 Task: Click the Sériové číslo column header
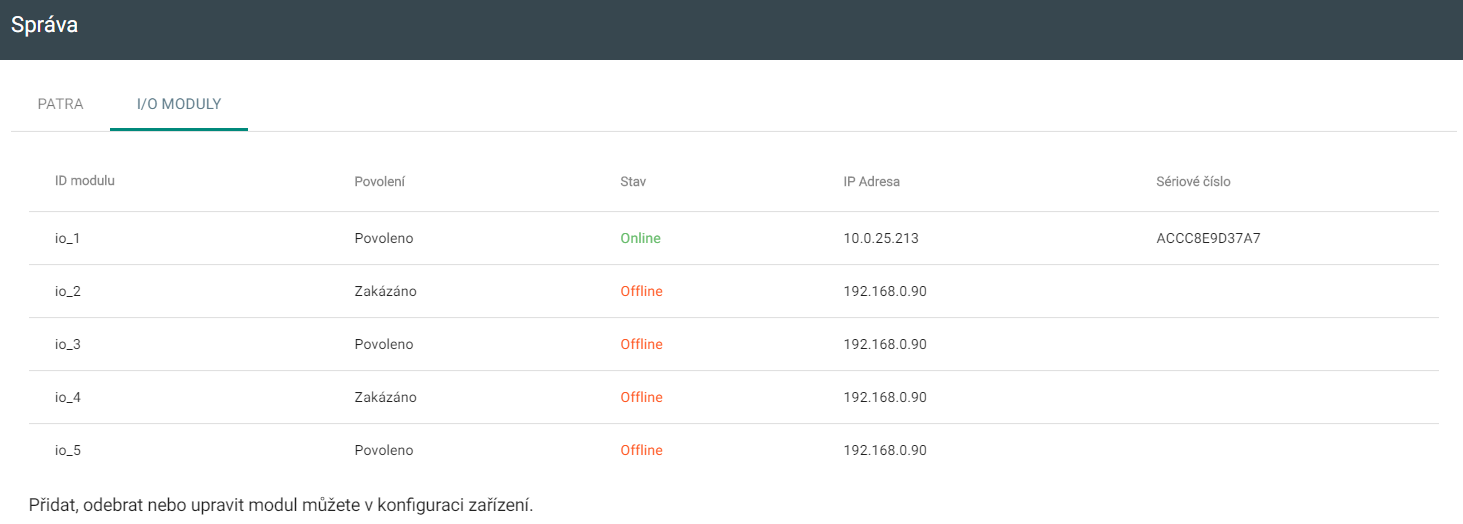point(1193,182)
